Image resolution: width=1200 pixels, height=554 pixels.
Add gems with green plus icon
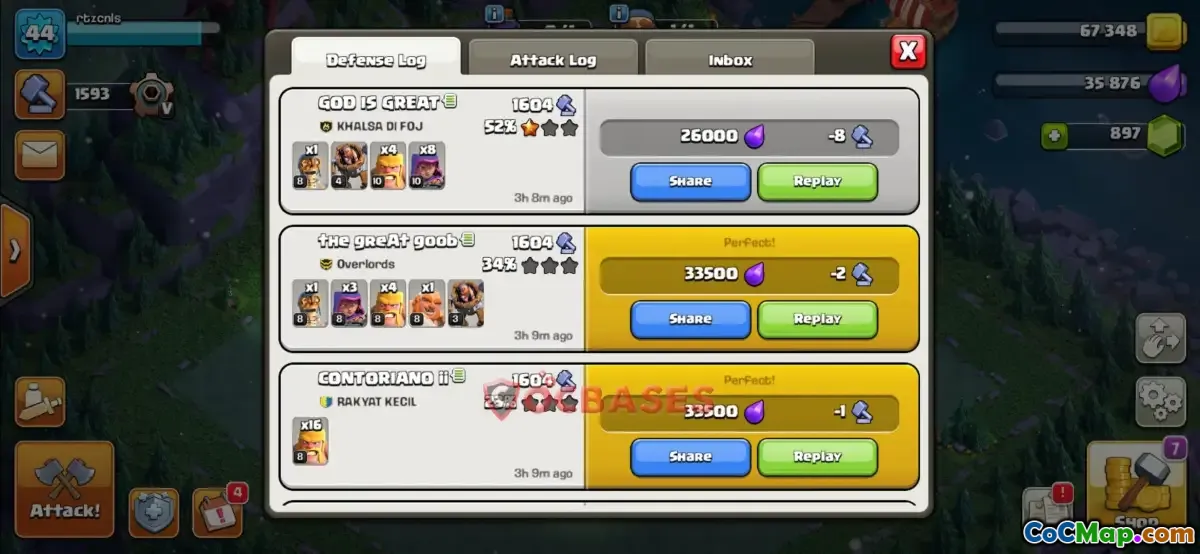pos(1051,135)
